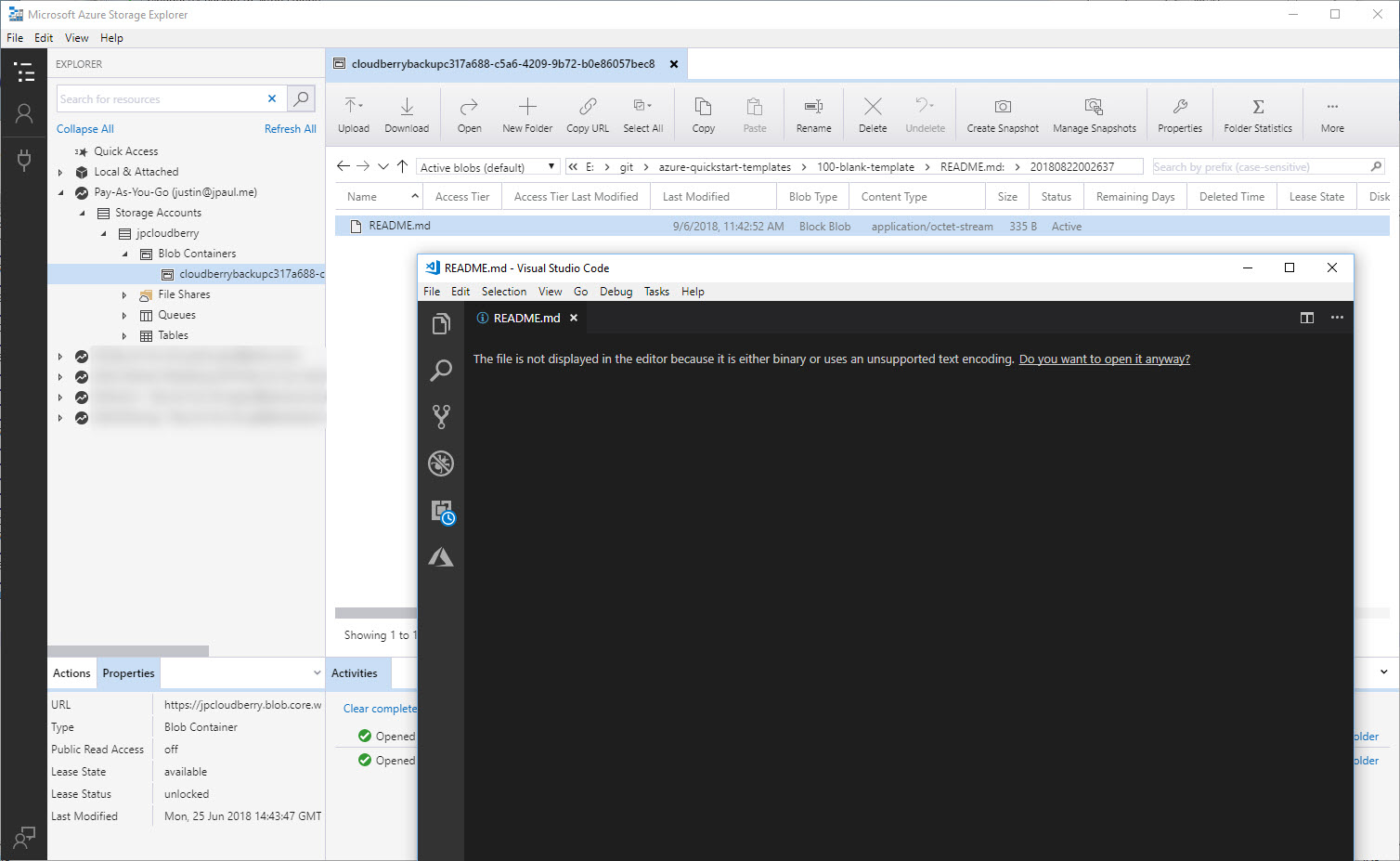Click Create Snapshot in the toolbar
Viewport: 1400px width, 861px height.
pos(1003,114)
